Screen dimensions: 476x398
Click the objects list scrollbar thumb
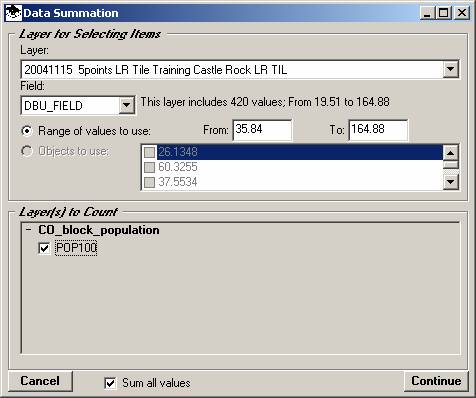[x=450, y=165]
